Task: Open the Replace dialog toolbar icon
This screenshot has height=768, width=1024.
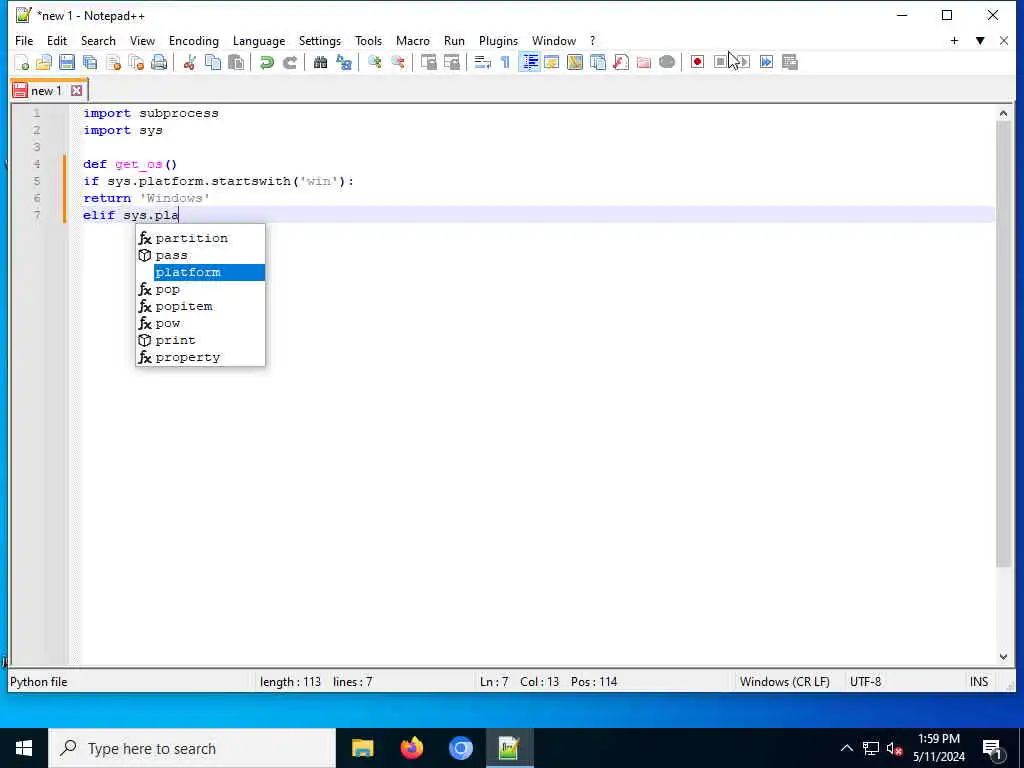Action: click(x=344, y=62)
